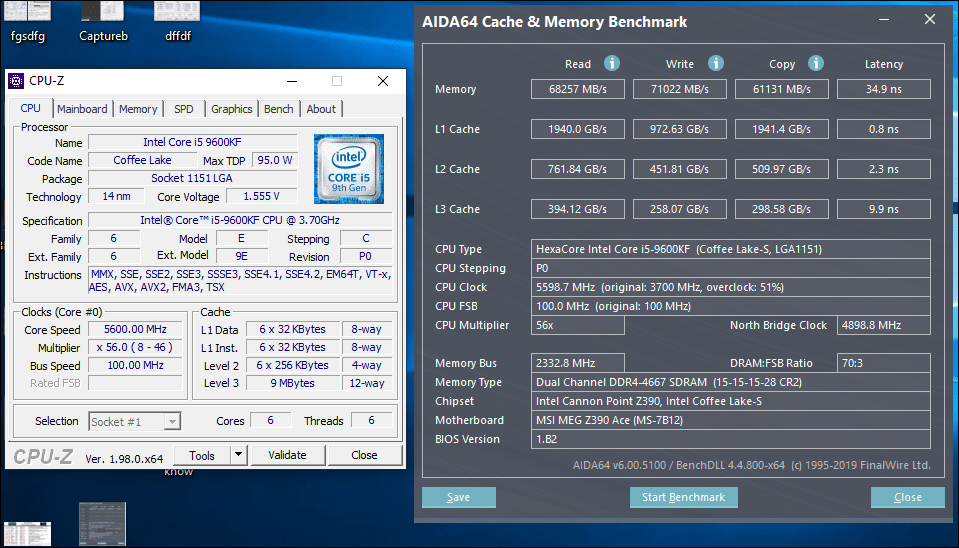The width and height of the screenshot is (959, 548).
Task: Select the bottom-left desktop screenshot icon
Action: click(x=28, y=533)
